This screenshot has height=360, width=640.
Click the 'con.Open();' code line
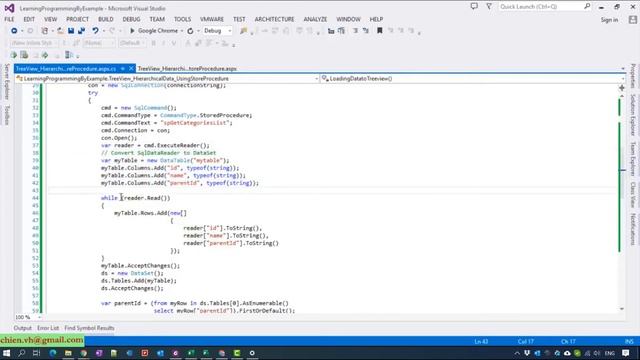(x=119, y=138)
